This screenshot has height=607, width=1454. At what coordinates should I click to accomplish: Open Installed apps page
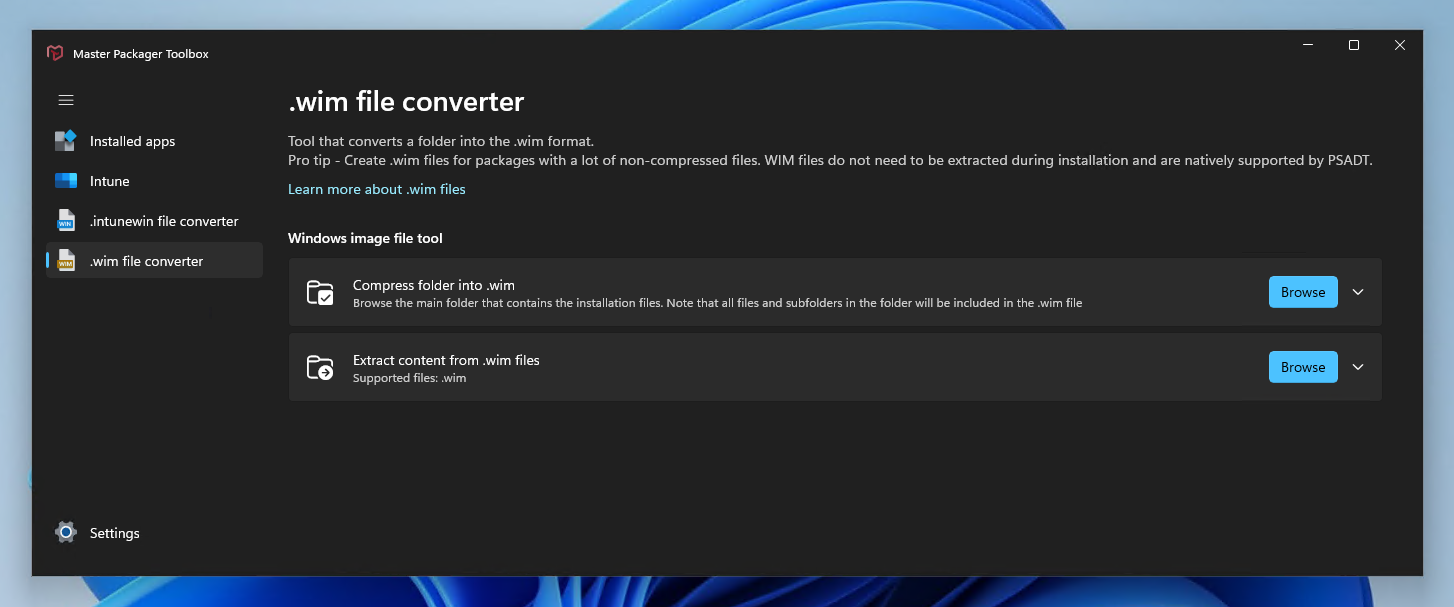pyautogui.click(x=155, y=141)
